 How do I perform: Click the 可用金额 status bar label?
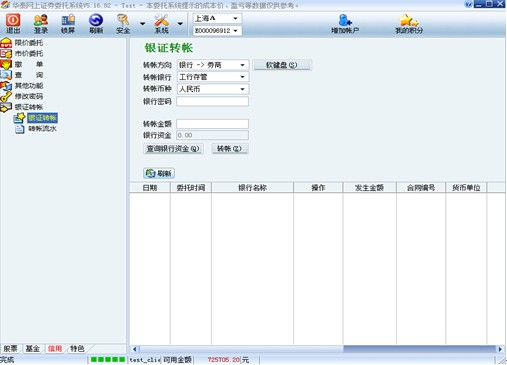coord(177,360)
